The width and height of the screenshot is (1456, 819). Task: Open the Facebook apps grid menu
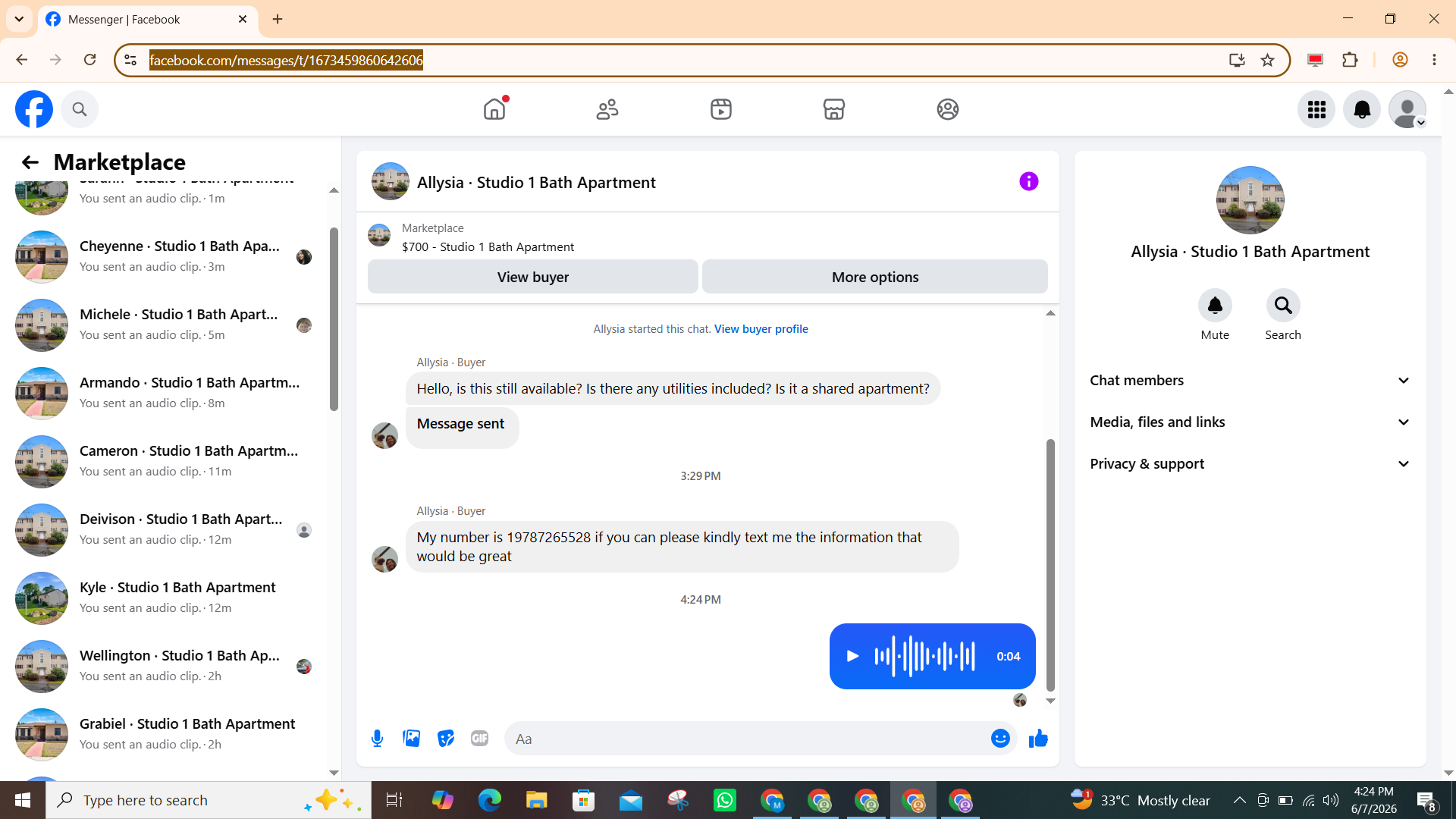pos(1316,109)
